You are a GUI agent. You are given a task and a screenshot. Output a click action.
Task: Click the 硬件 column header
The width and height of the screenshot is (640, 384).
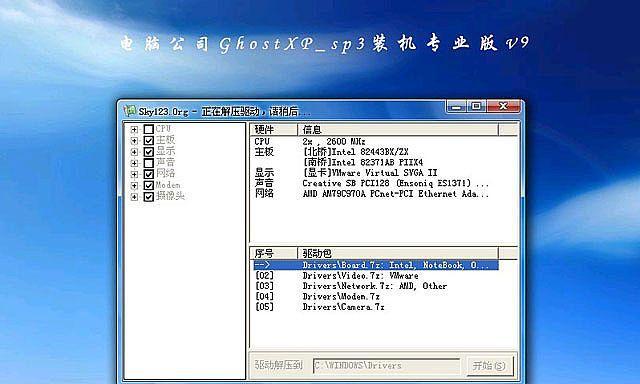tap(273, 130)
